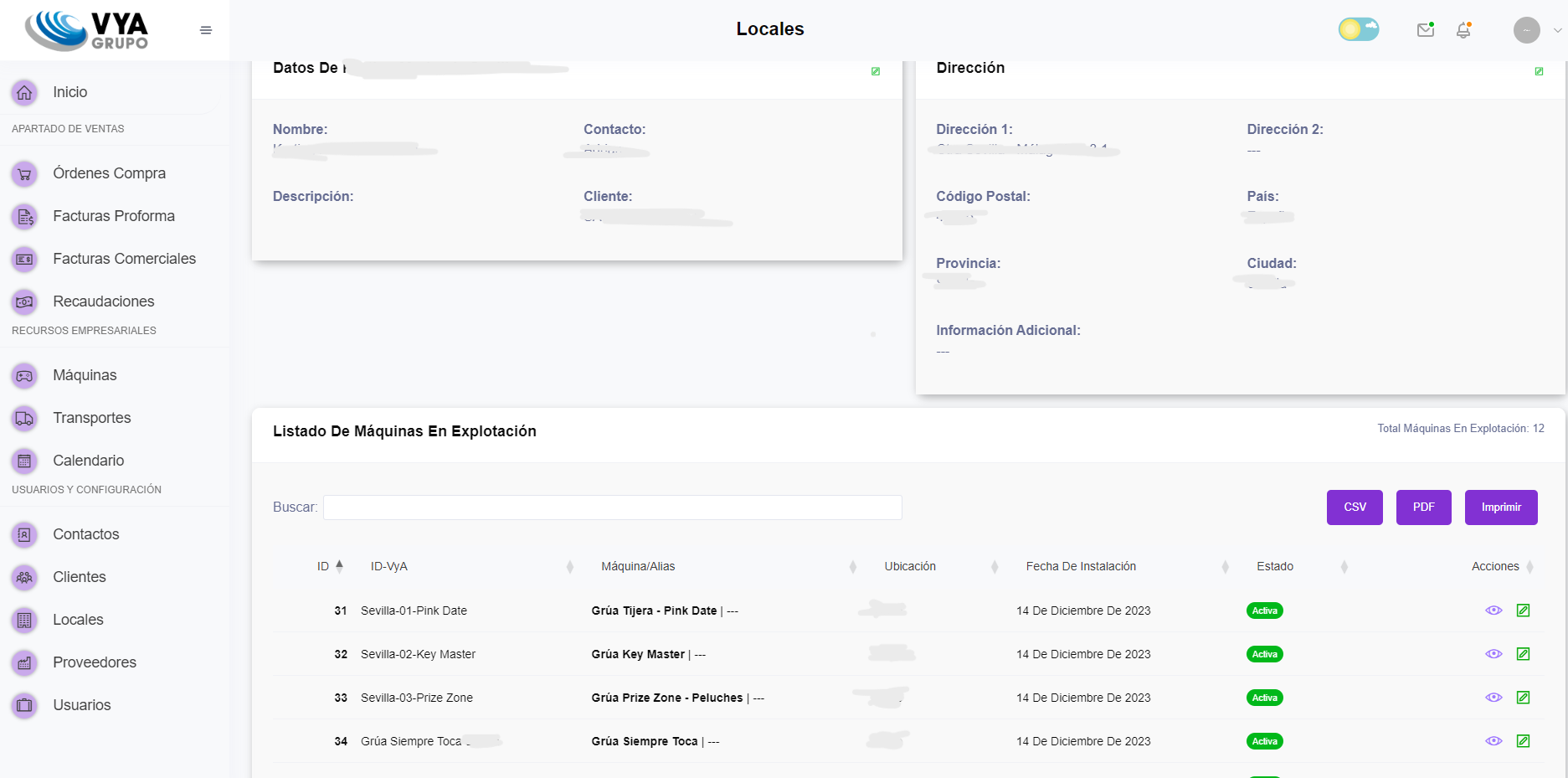This screenshot has height=778, width=1568.
Task: Open the Transportes section icon
Action: pos(24,418)
